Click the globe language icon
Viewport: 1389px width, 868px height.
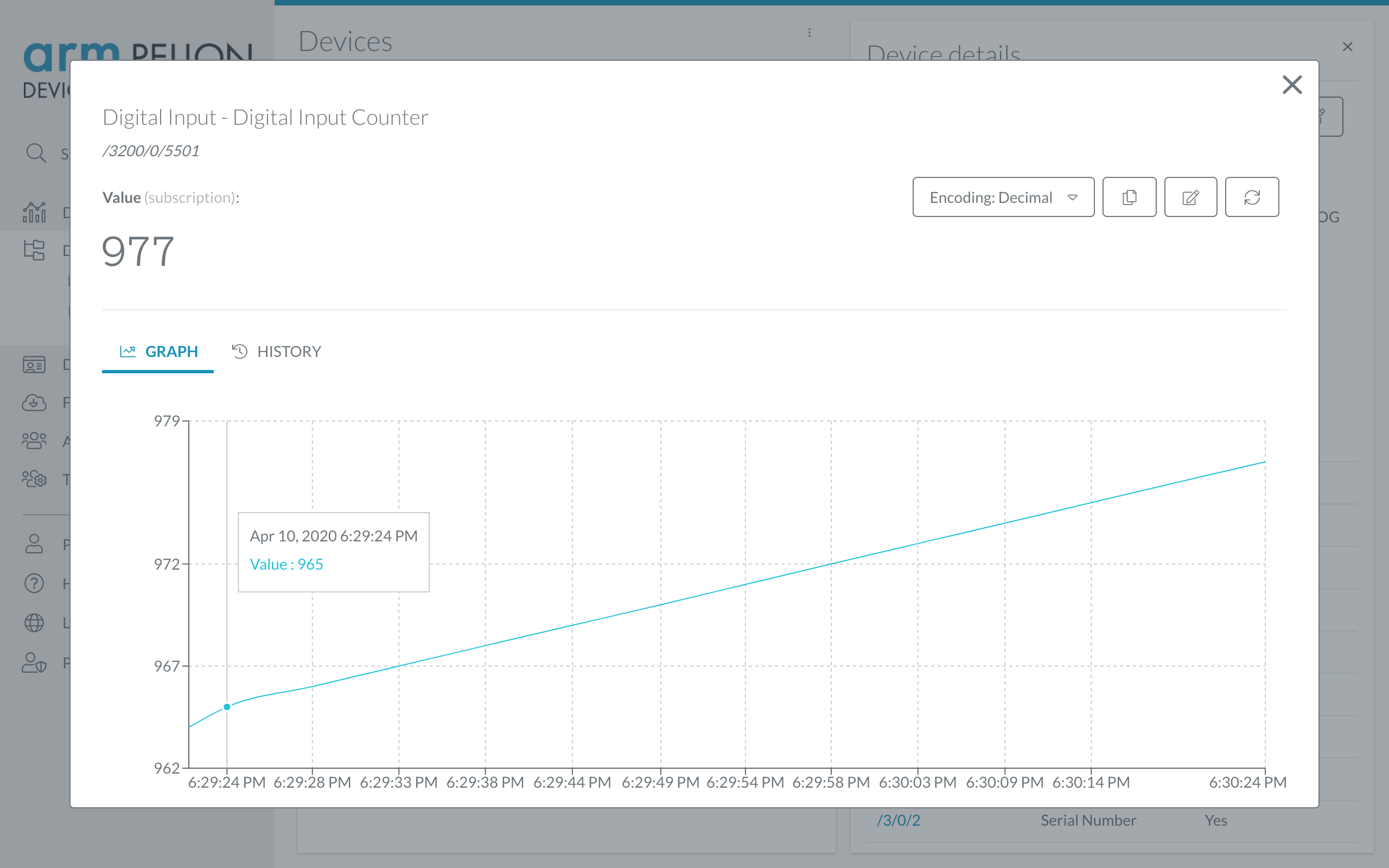pyautogui.click(x=34, y=622)
